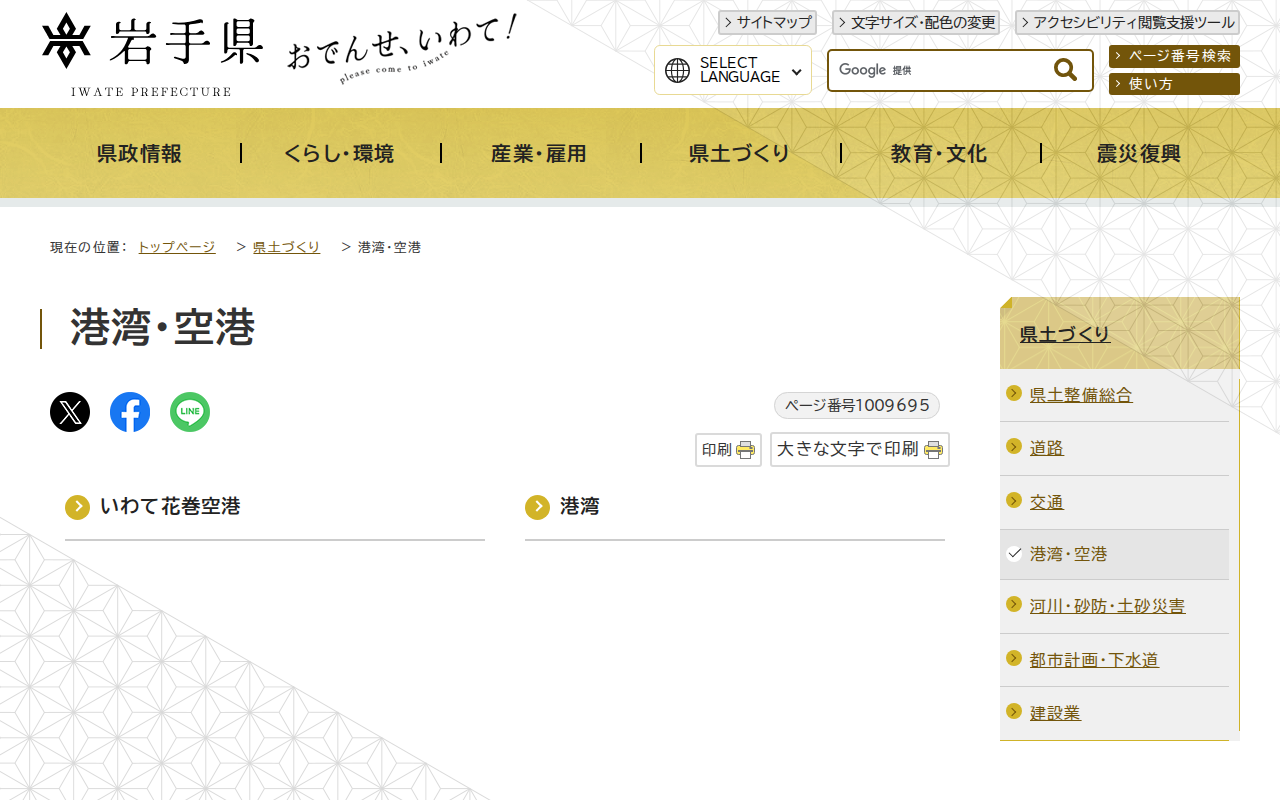Click the 港湾・空港 page heading

point(163,328)
